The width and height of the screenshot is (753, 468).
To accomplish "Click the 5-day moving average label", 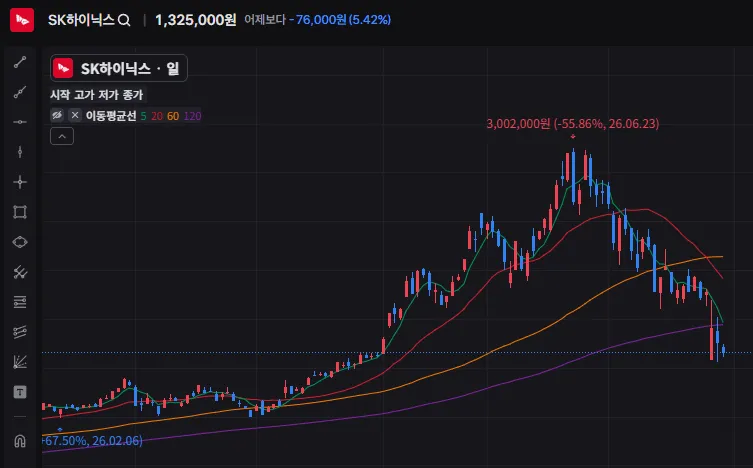I will tap(143, 116).
